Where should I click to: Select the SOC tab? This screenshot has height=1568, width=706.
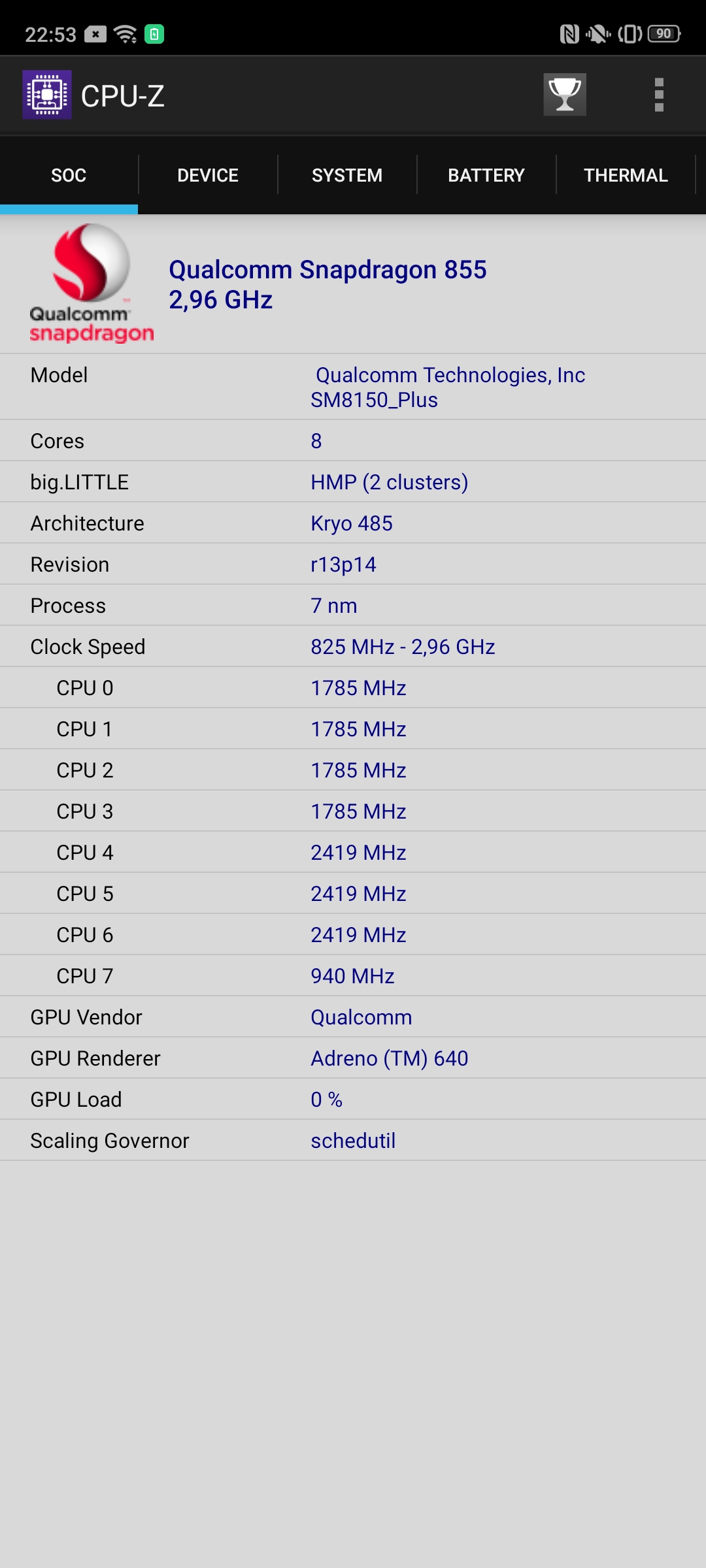[69, 175]
